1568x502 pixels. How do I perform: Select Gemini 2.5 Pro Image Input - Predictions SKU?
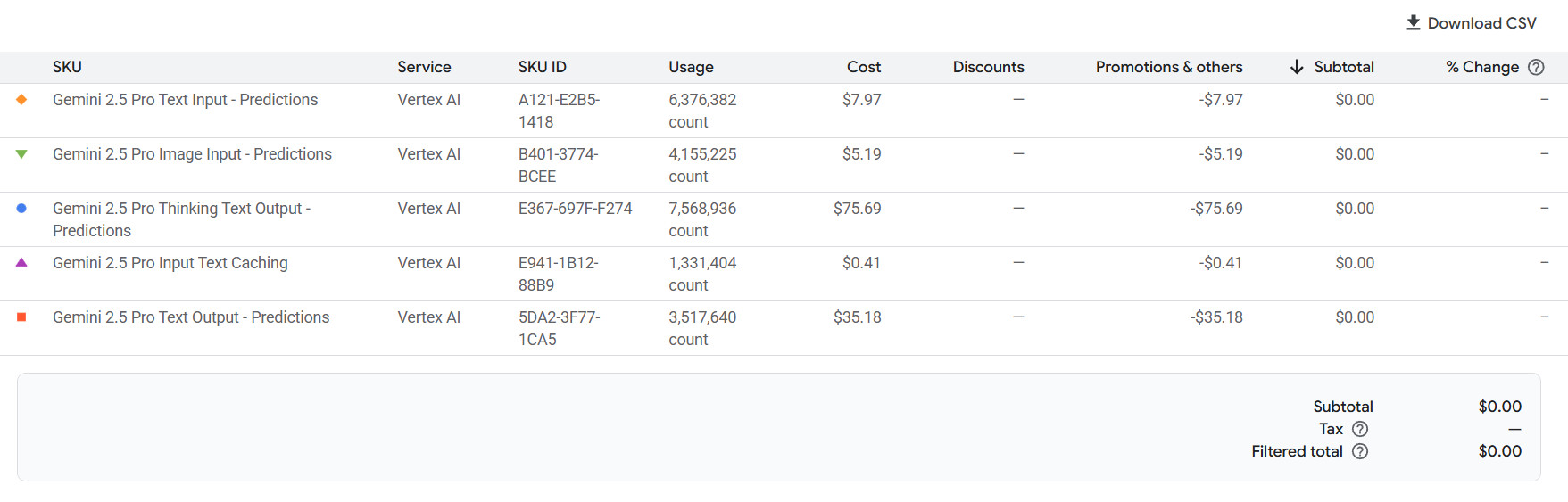(192, 154)
